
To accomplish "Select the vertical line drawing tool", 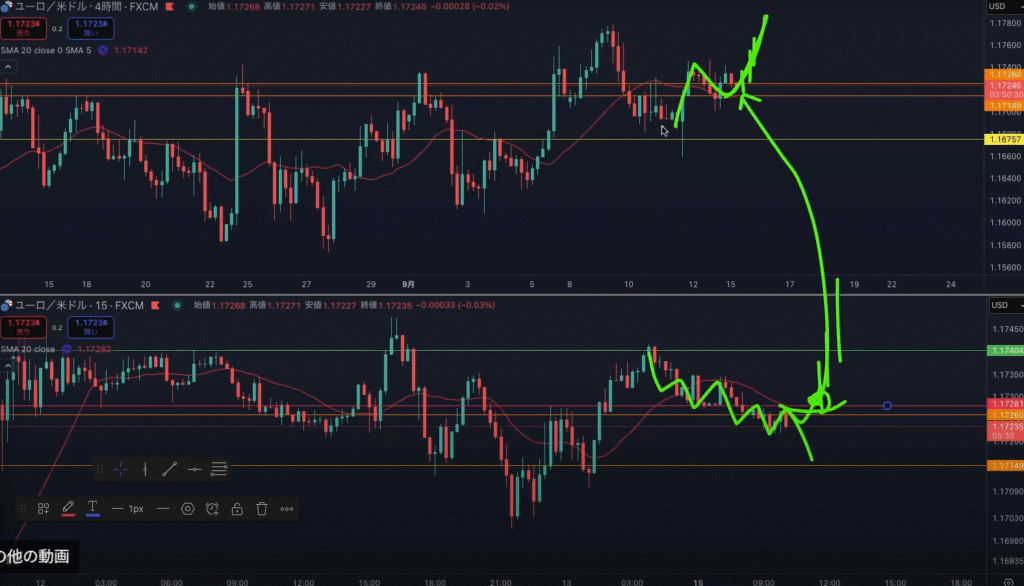I will 145,469.
